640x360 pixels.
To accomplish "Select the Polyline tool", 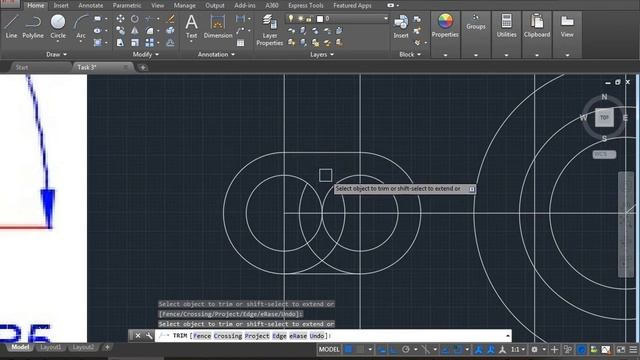I will (x=33, y=27).
